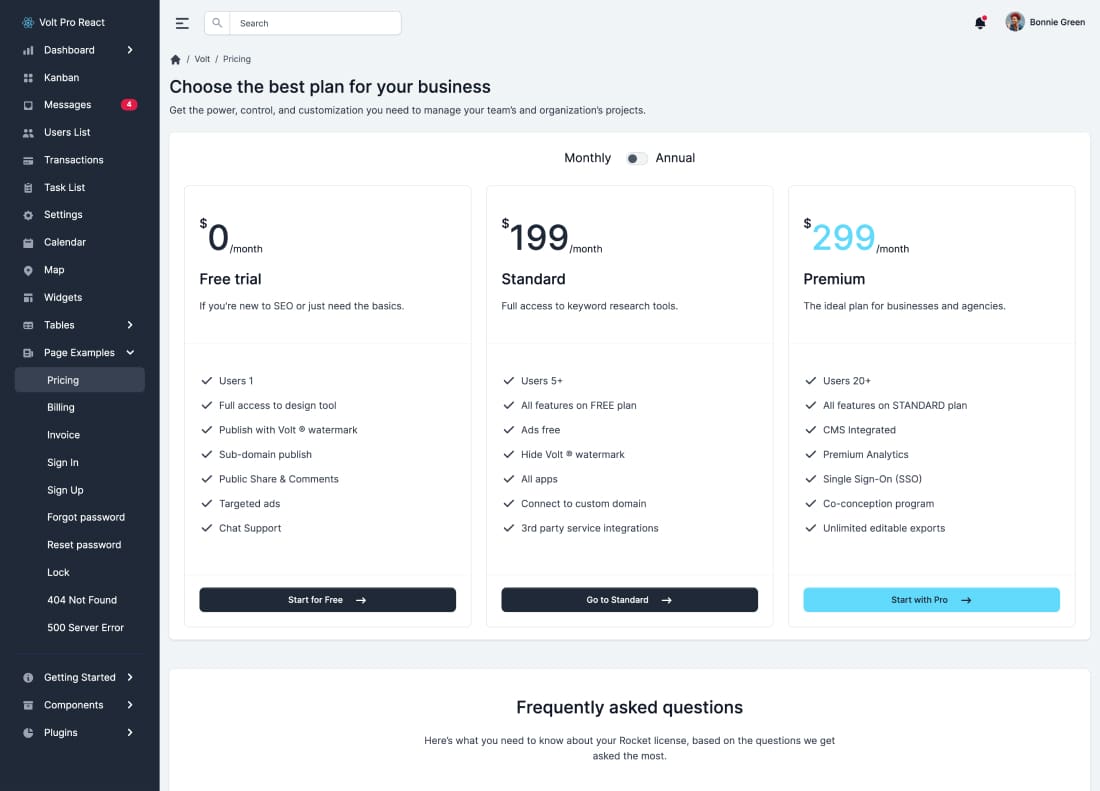Click the Go to Standard button
Viewport: 1100px width, 791px height.
[629, 600]
